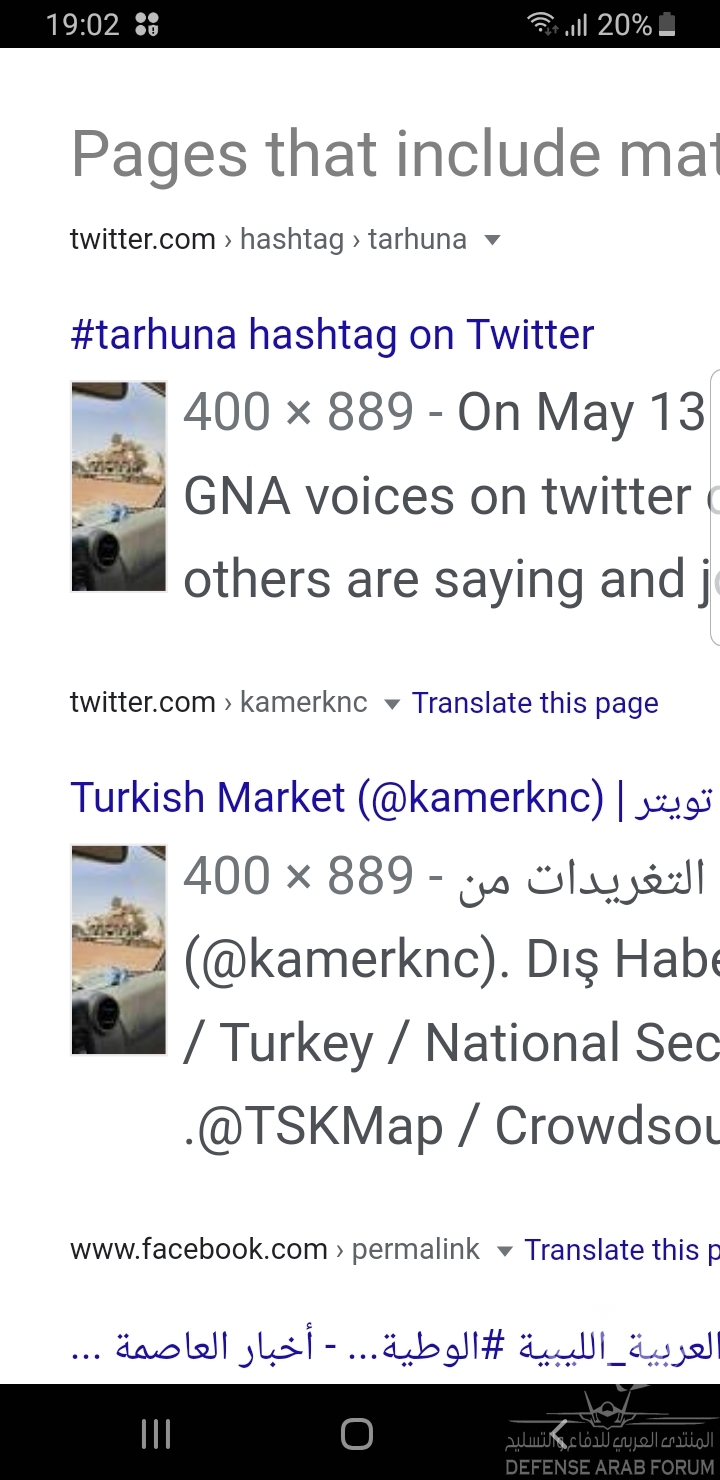Tap the back navigation arrow
Viewport: 720px width, 1480px height.
coord(560,1434)
